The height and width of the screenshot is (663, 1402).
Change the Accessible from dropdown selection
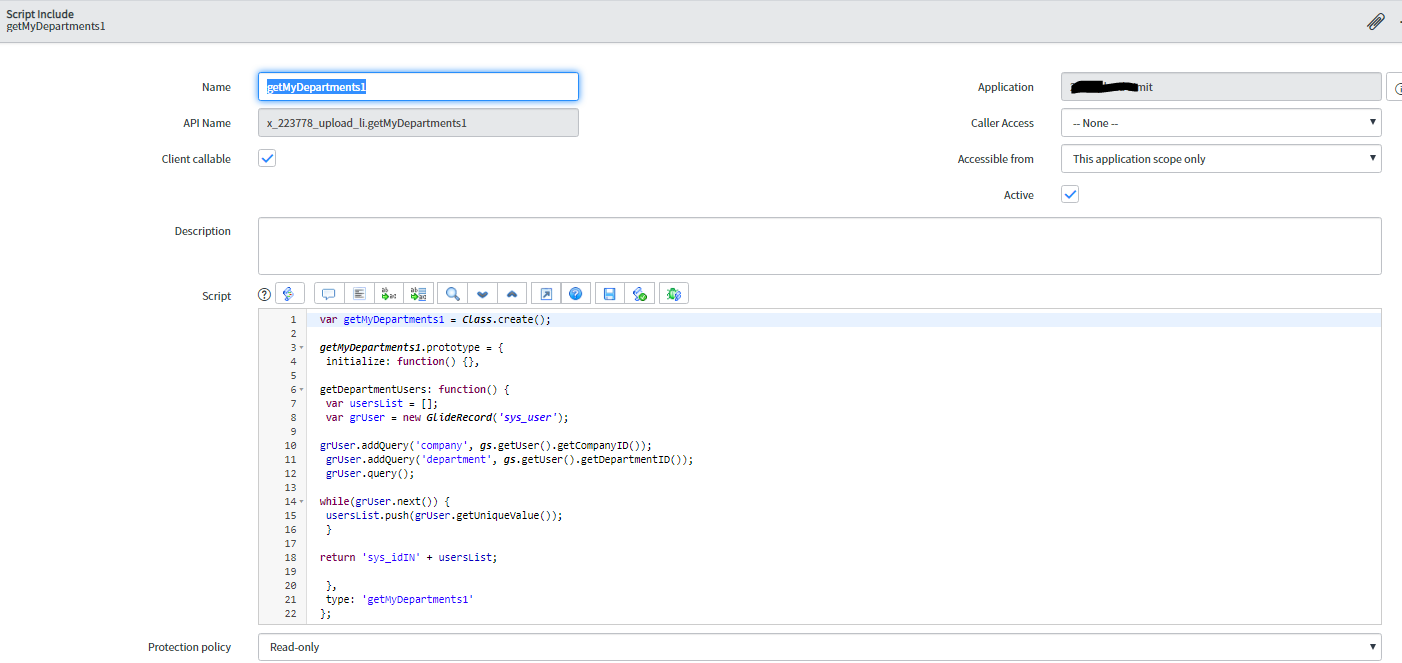(1220, 158)
